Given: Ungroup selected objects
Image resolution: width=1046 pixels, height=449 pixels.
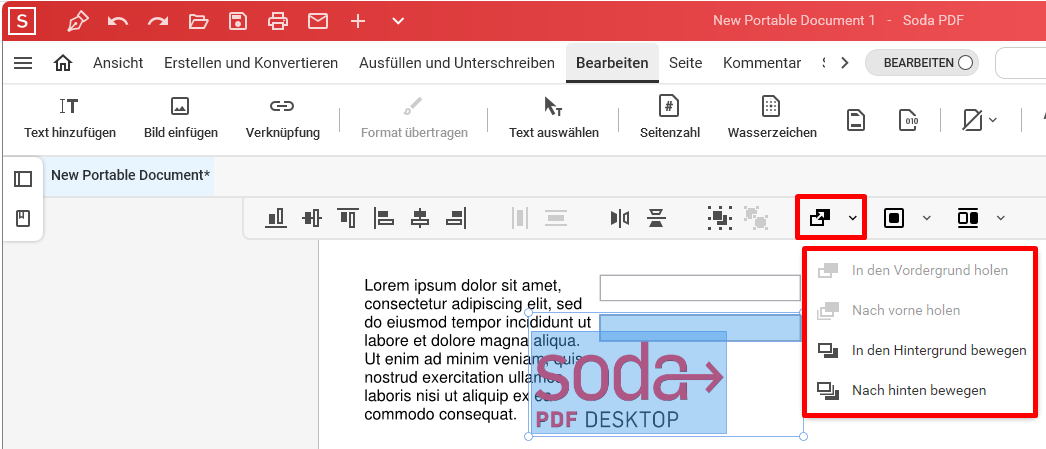Looking at the screenshot, I should 756,217.
